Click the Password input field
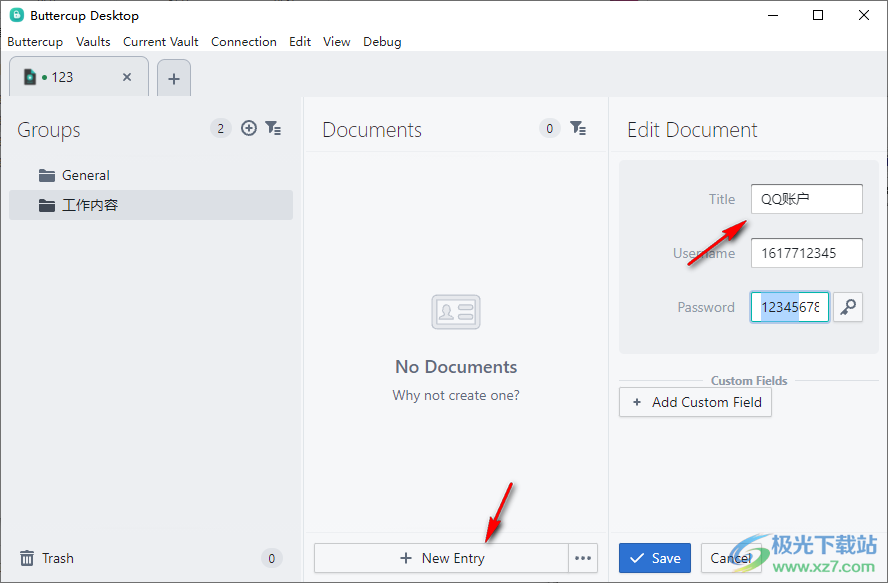 click(x=789, y=307)
